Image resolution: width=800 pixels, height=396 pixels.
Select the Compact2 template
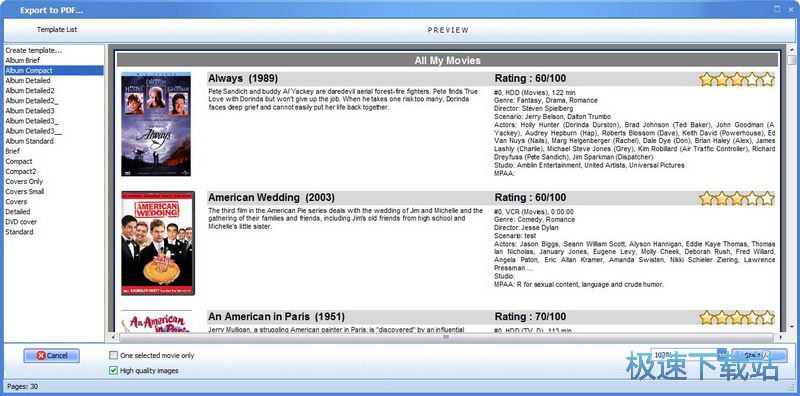click(x=21, y=171)
